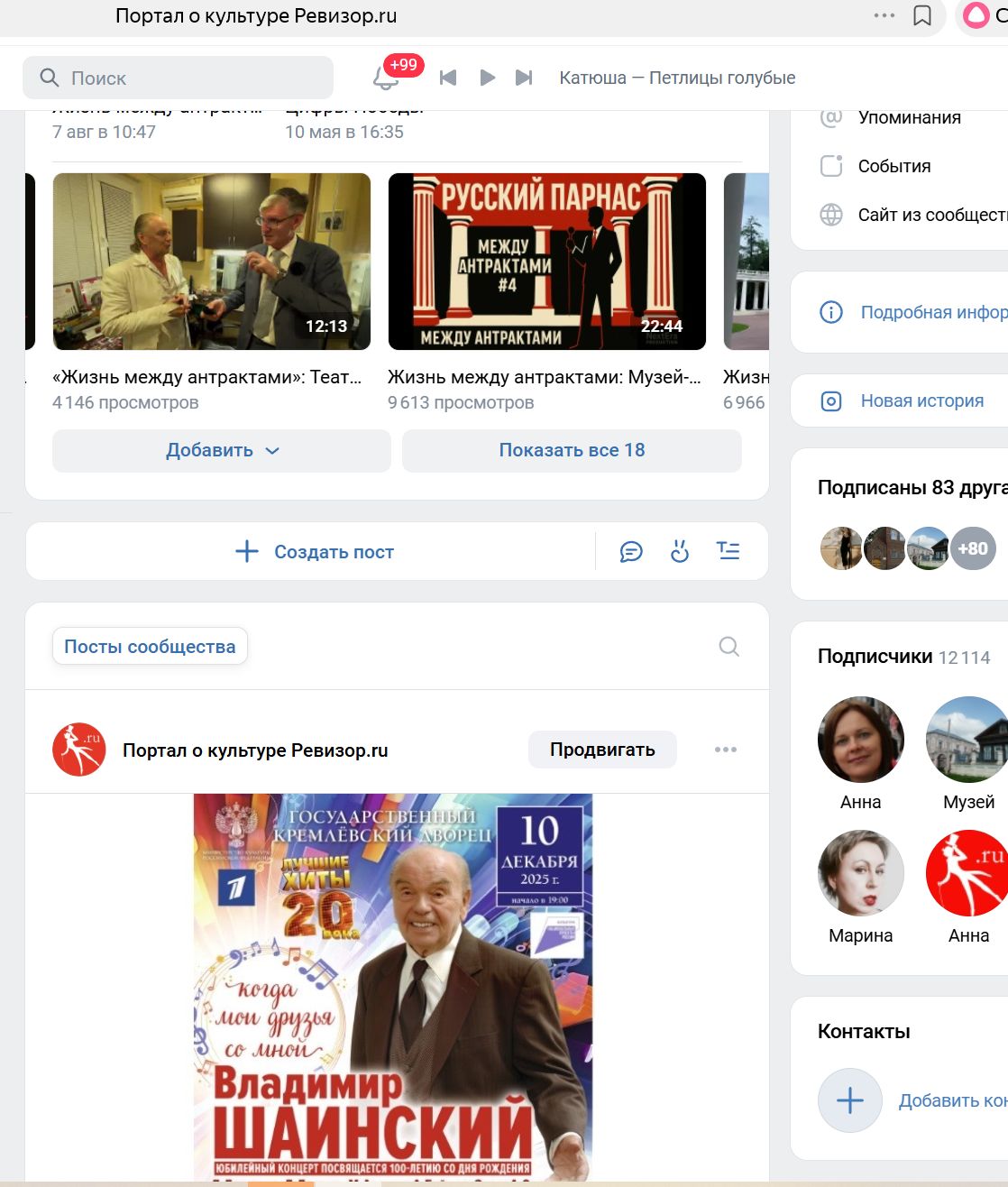Click the events icon beside "События"

coord(831,166)
